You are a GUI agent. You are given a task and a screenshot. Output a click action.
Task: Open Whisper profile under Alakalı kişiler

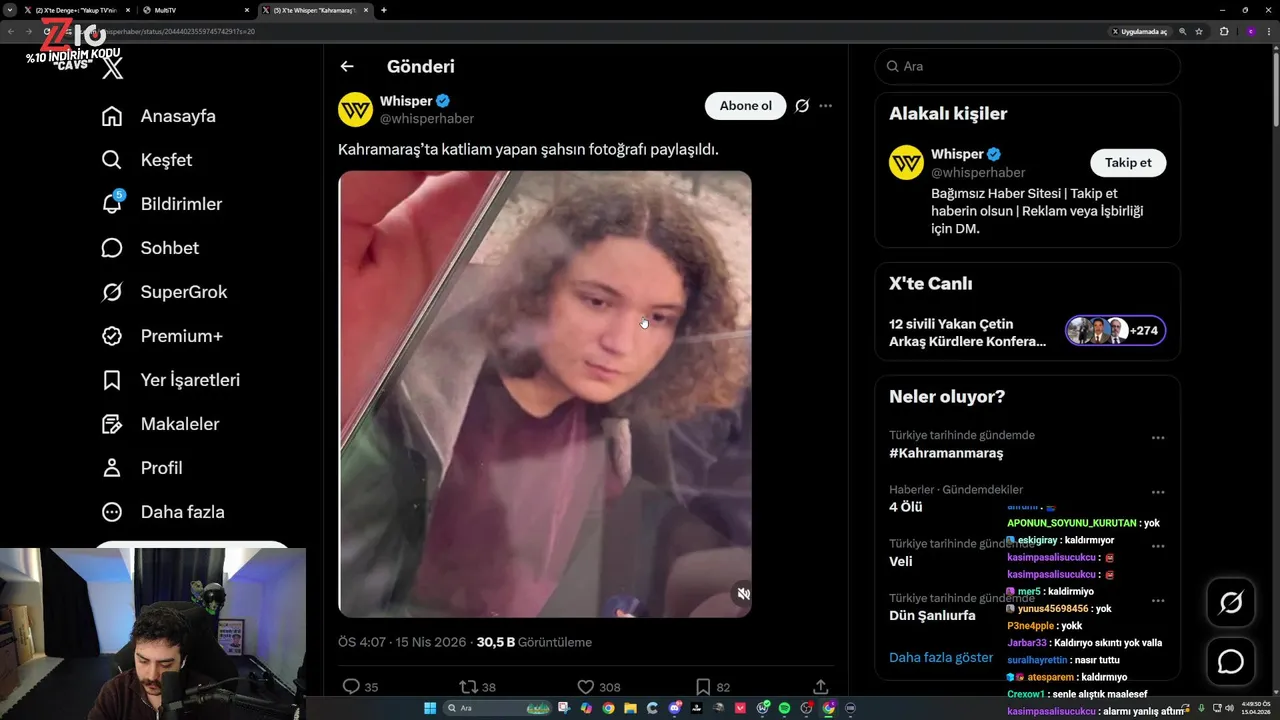[957, 154]
